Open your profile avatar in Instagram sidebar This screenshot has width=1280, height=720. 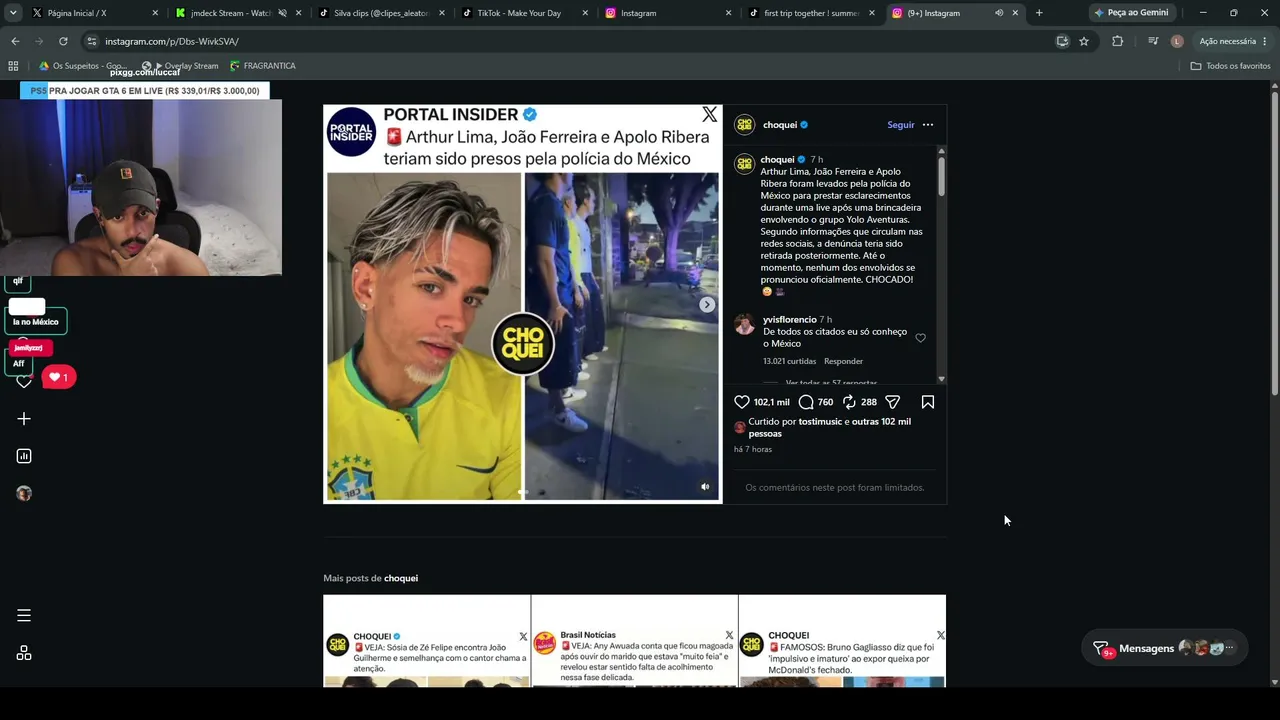click(x=24, y=493)
